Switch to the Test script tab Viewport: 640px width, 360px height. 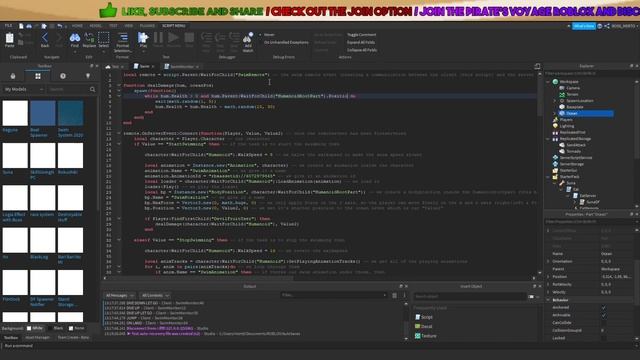click(x=115, y=67)
